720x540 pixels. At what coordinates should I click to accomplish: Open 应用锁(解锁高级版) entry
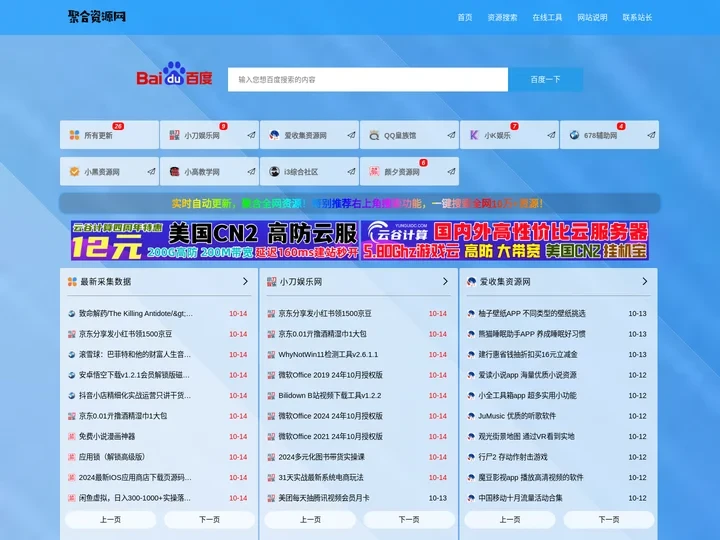(112, 457)
